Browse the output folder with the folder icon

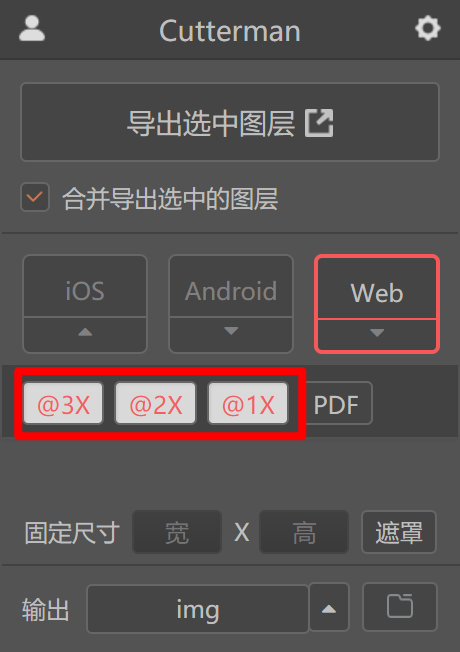400,607
